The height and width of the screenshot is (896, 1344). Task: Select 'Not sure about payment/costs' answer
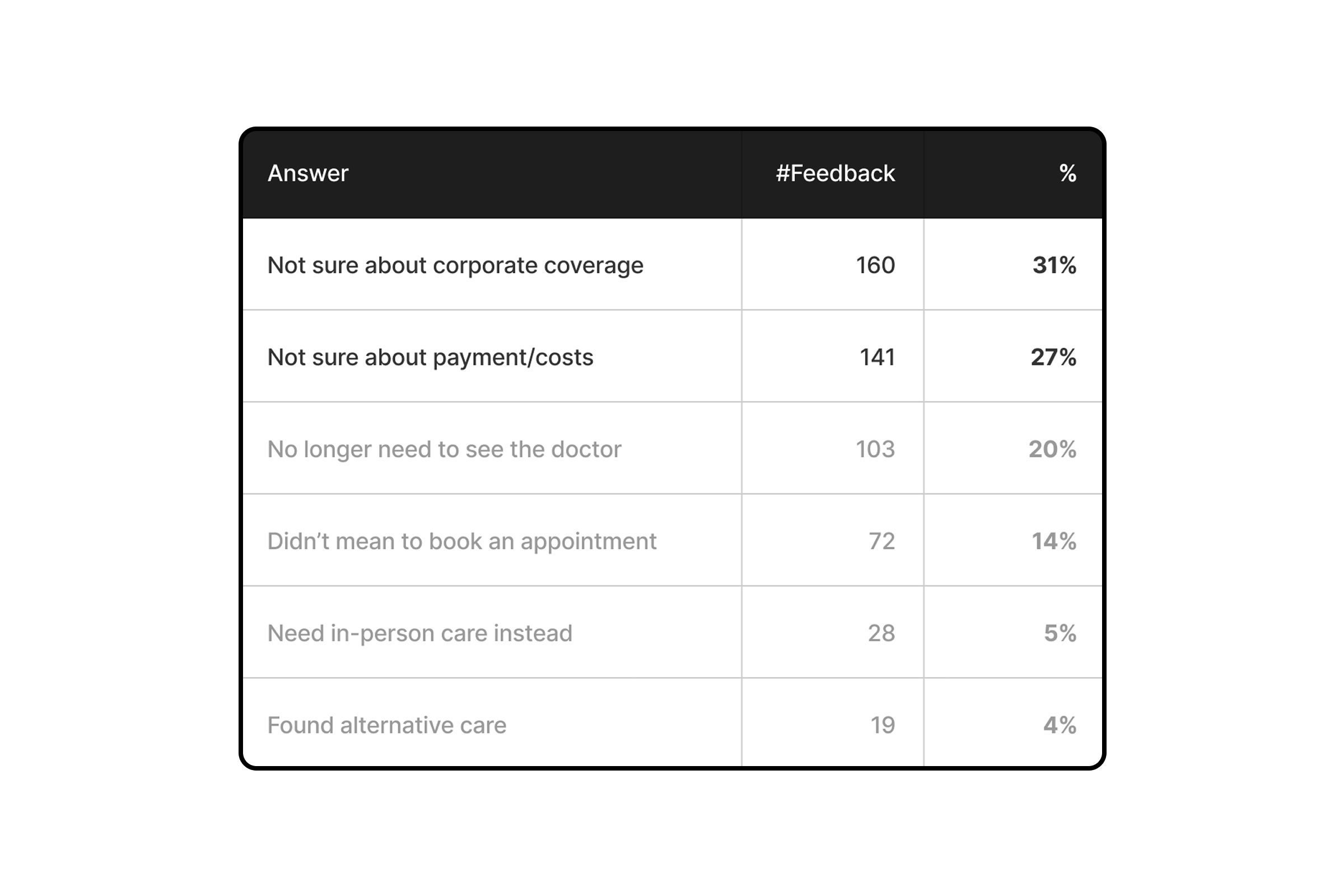pos(430,357)
